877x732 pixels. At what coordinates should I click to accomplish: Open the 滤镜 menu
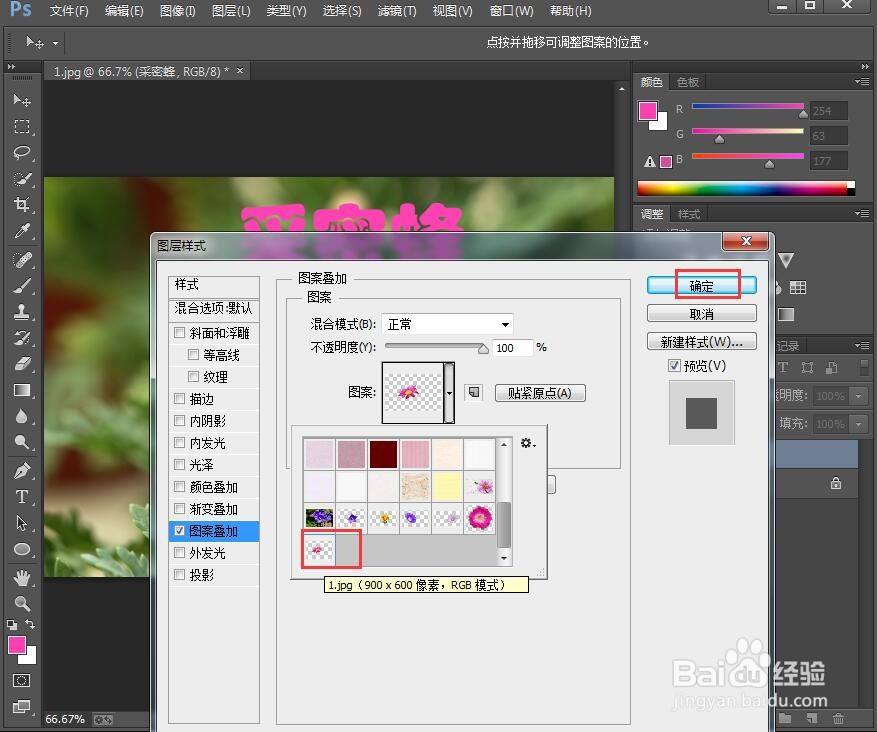(395, 11)
